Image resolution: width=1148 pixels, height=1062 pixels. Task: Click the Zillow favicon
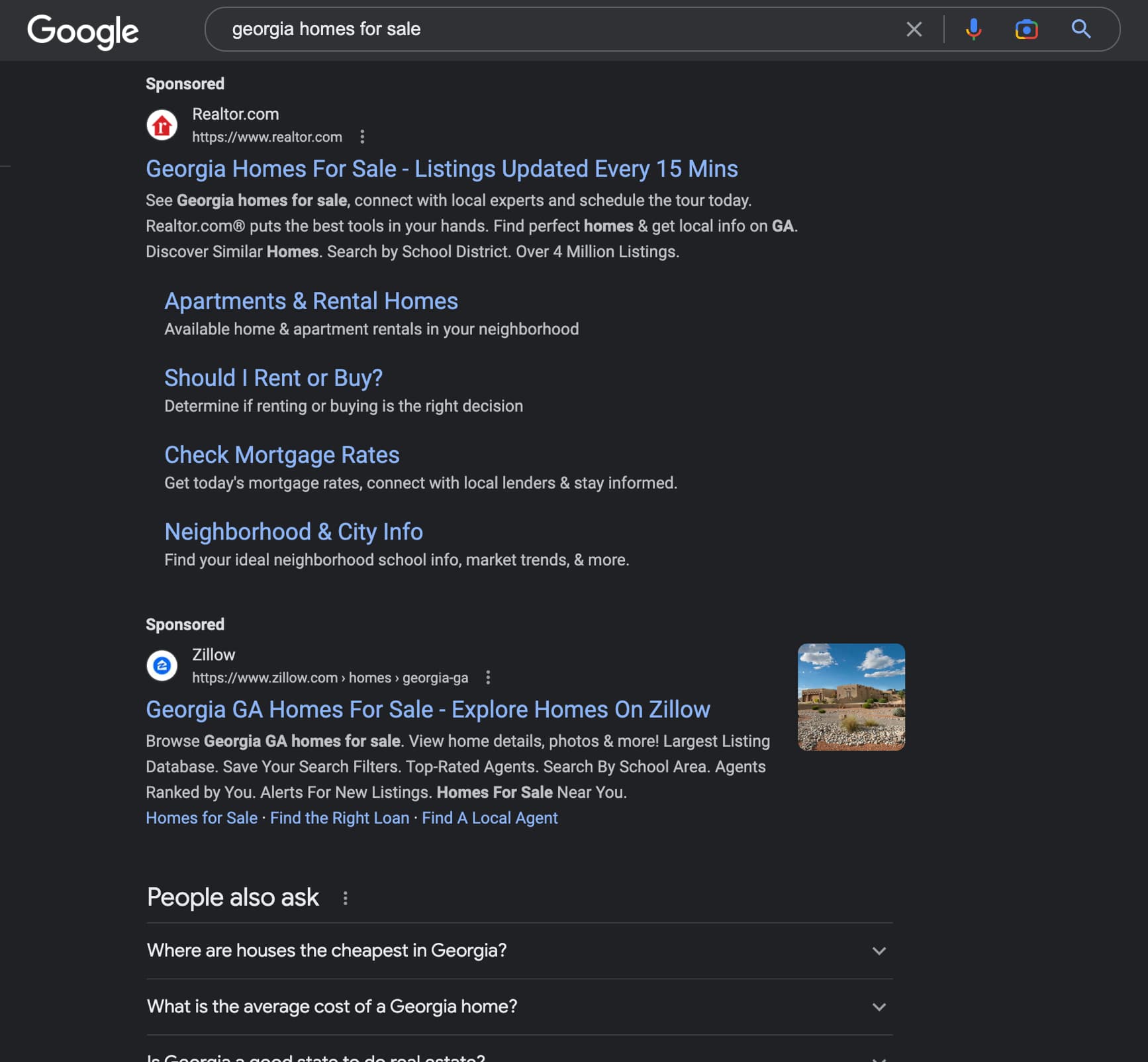(x=162, y=665)
